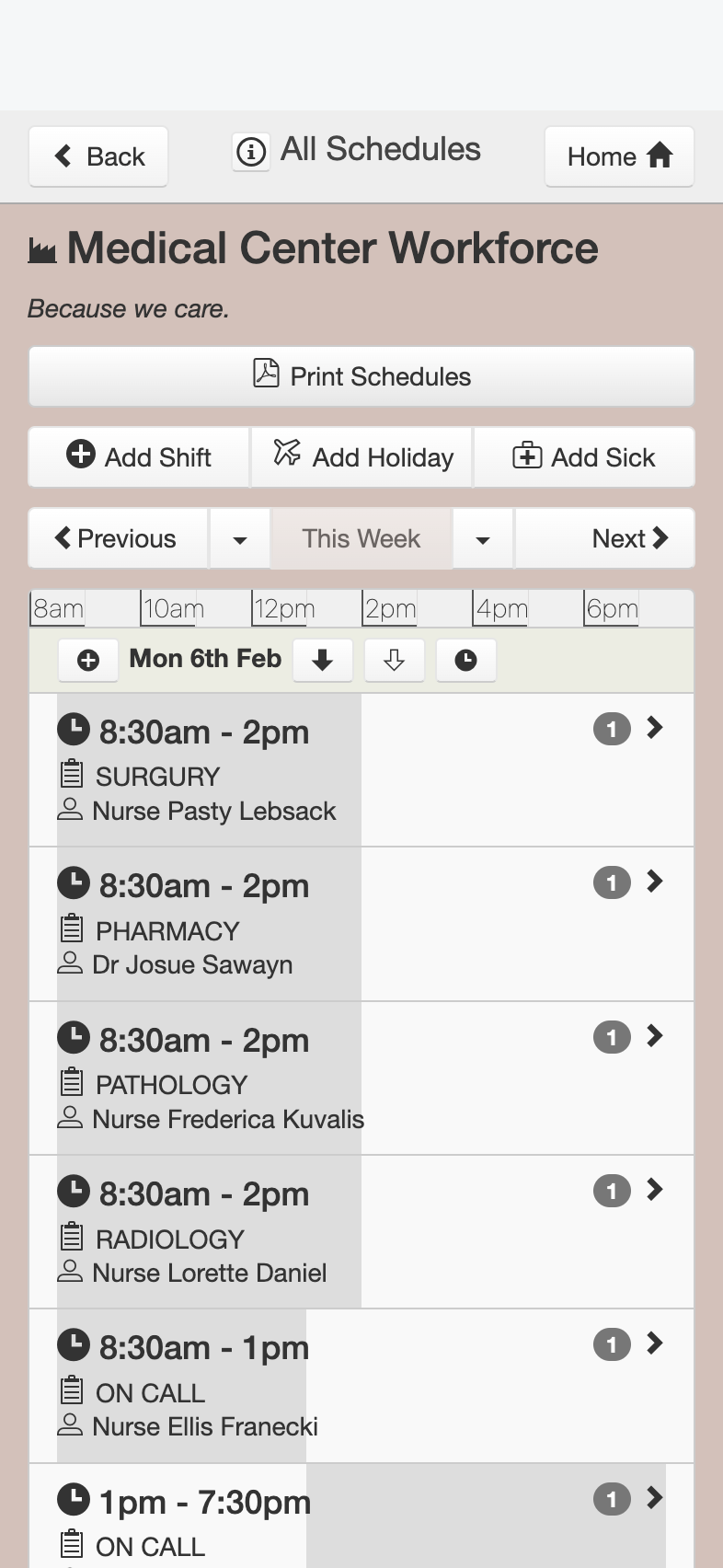Add a holiday using the plane button
The height and width of the screenshot is (1568, 723).
pos(361,457)
